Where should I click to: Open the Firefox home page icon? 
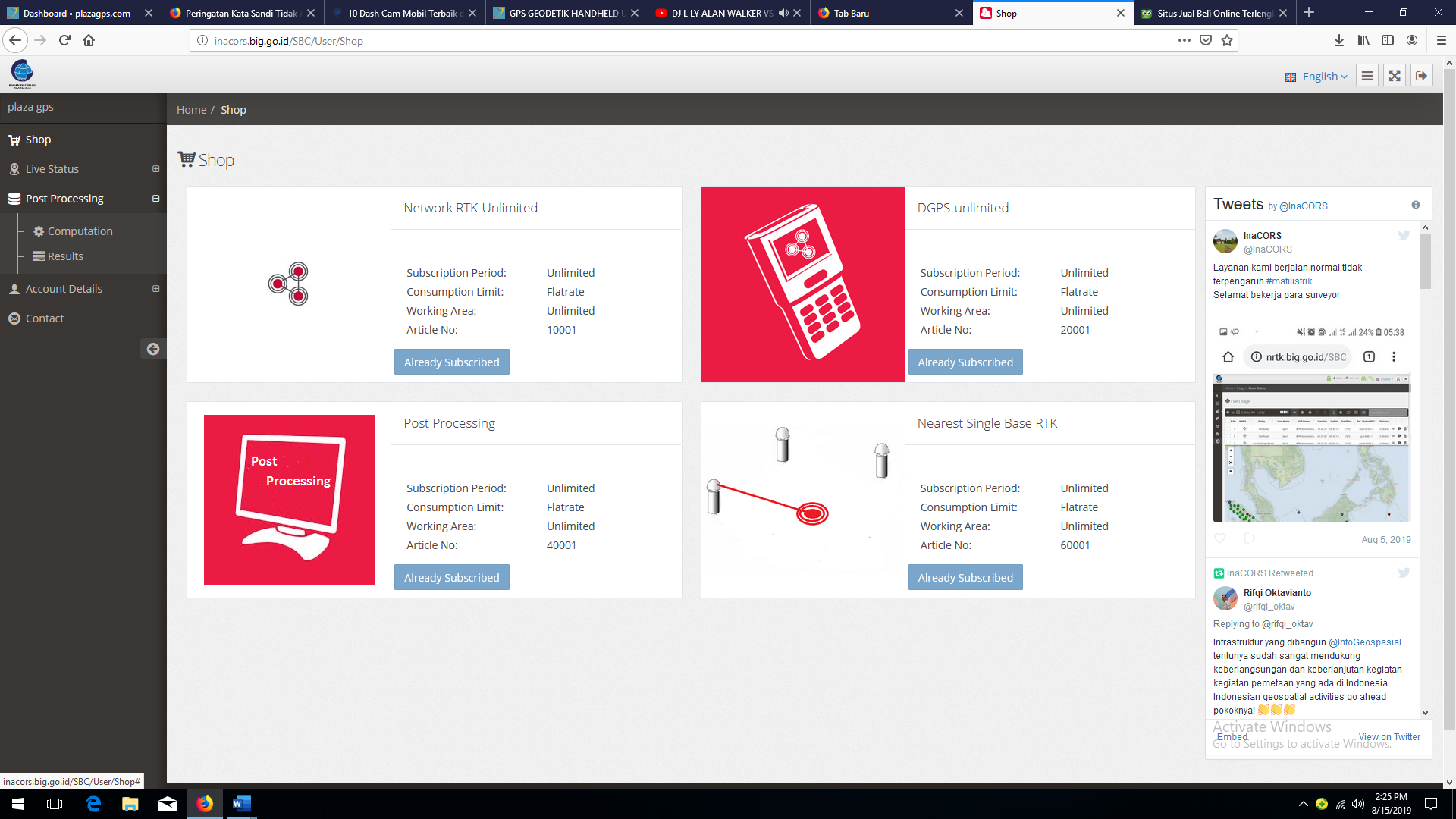pos(89,41)
